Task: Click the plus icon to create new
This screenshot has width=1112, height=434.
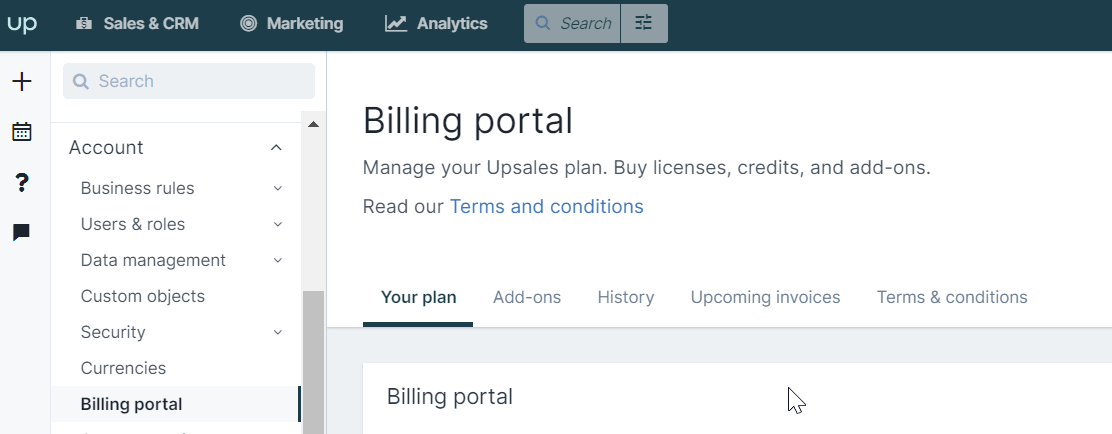Action: click(x=22, y=82)
